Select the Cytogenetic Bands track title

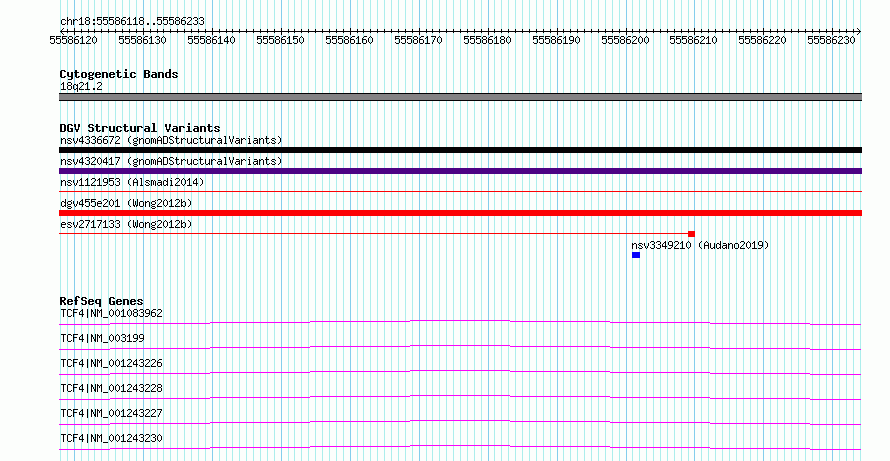(119, 74)
